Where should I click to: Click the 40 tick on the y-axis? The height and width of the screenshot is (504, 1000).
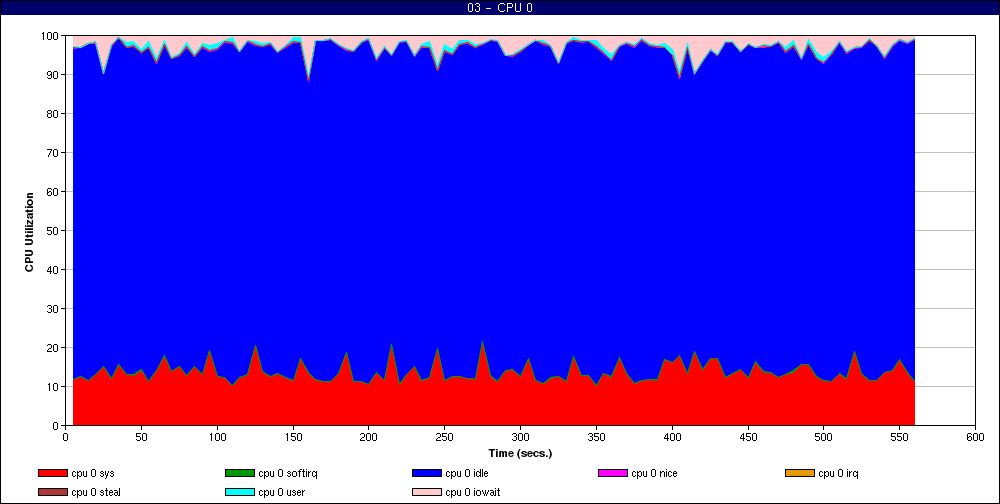coord(54,270)
